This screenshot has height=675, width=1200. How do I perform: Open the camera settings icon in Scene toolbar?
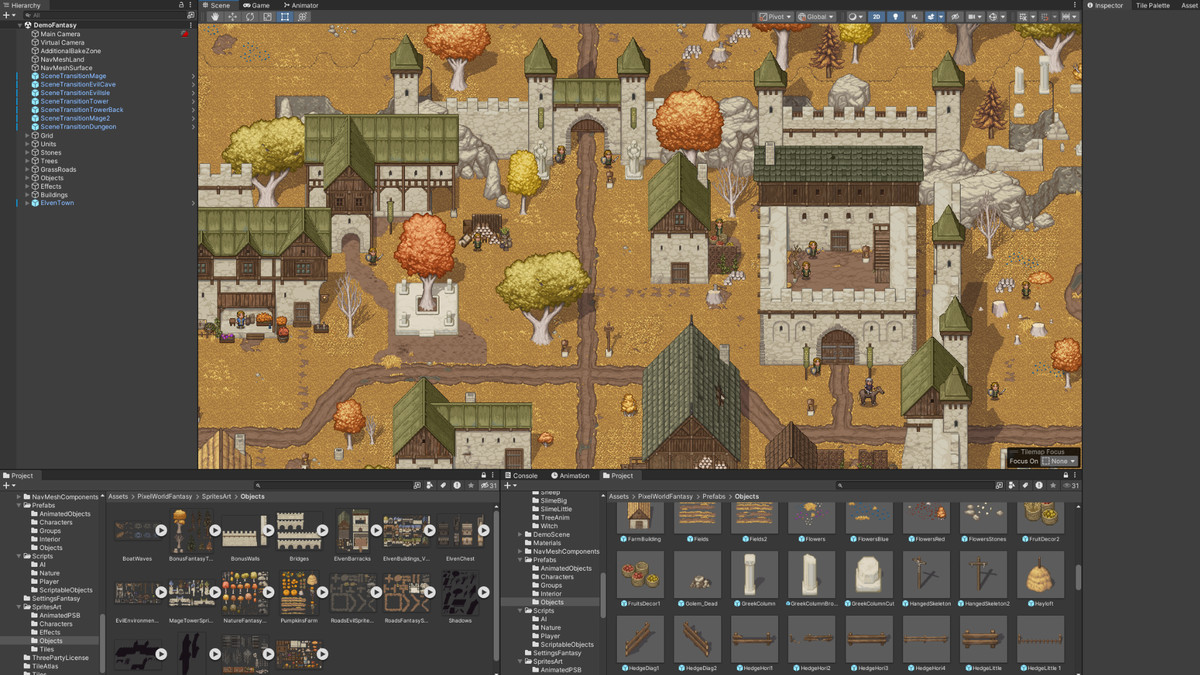pos(973,16)
